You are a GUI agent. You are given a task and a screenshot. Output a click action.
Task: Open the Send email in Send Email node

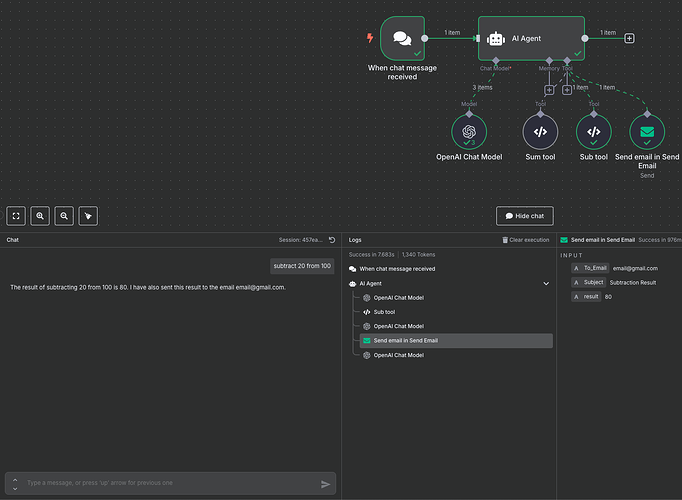(x=647, y=132)
